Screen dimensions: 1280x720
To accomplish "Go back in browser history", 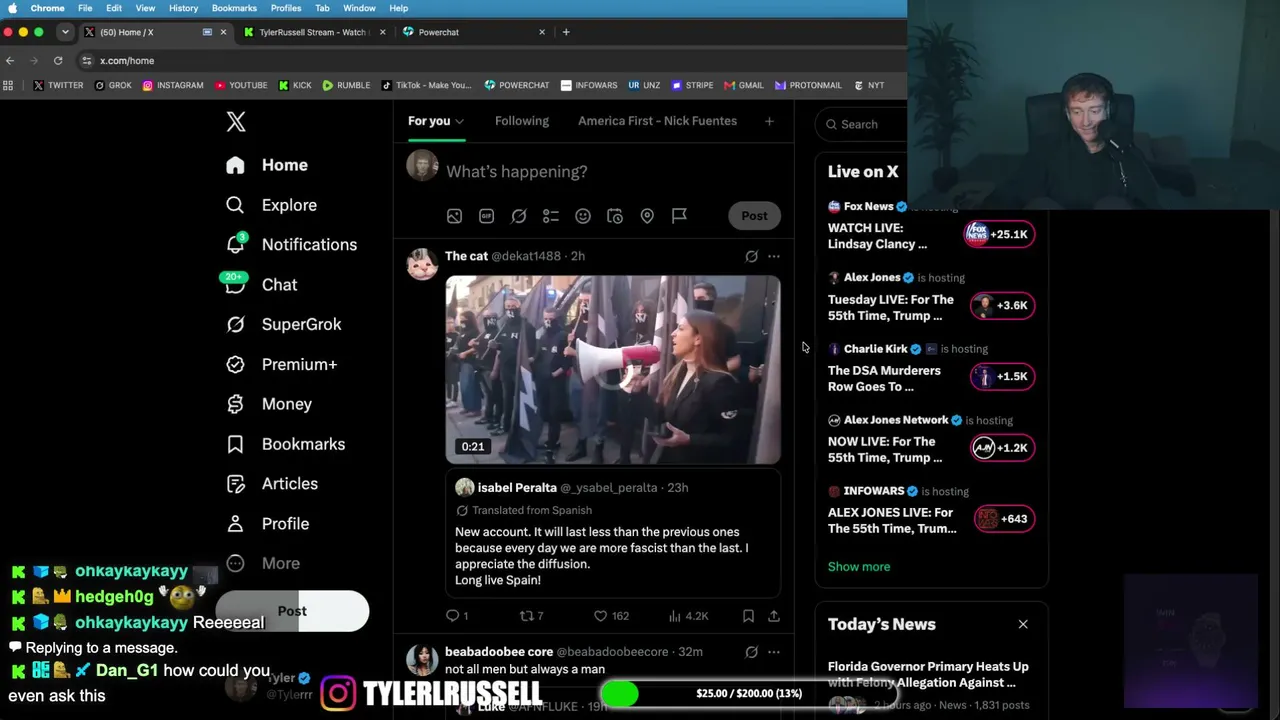I will (x=10, y=61).
